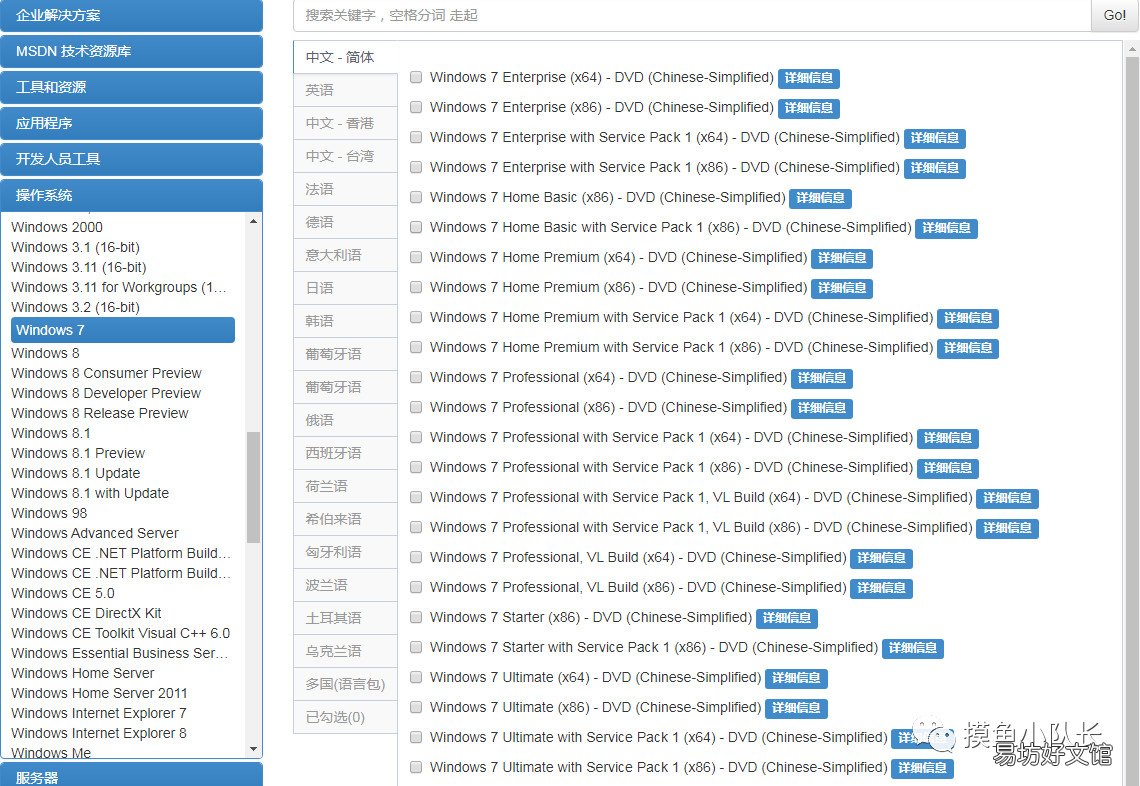Tick Windows 7 Home Basic (x86) checkbox
This screenshot has height=786, width=1140.
coord(416,197)
